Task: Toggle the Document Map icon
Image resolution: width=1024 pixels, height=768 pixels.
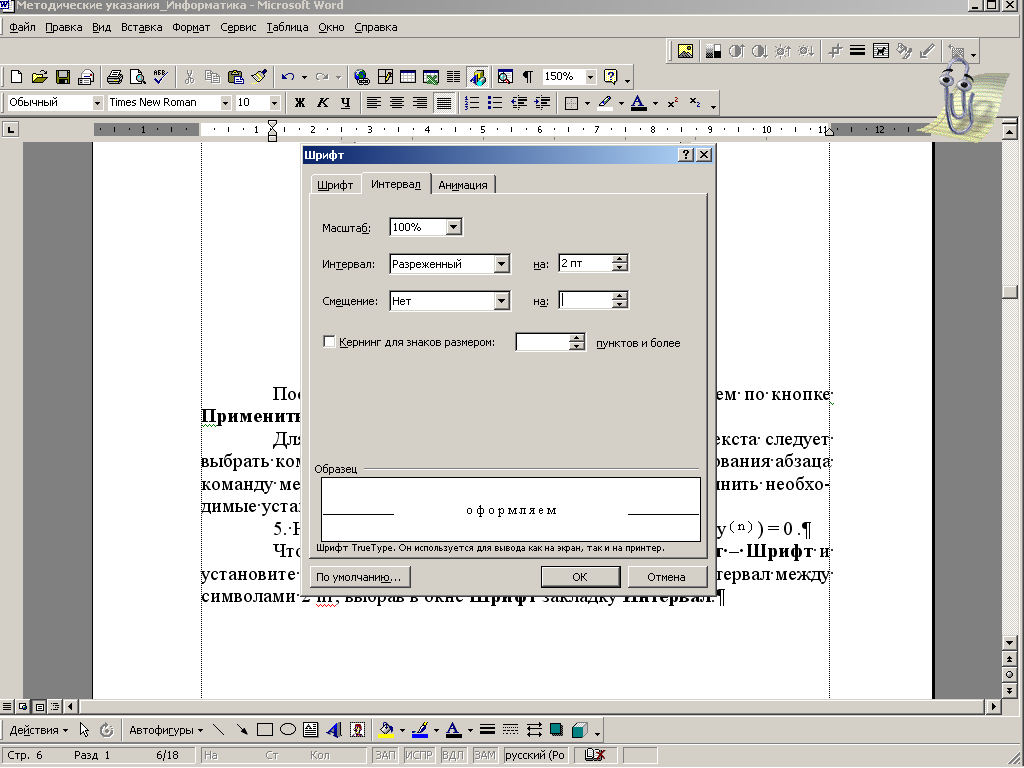Action: click(505, 77)
